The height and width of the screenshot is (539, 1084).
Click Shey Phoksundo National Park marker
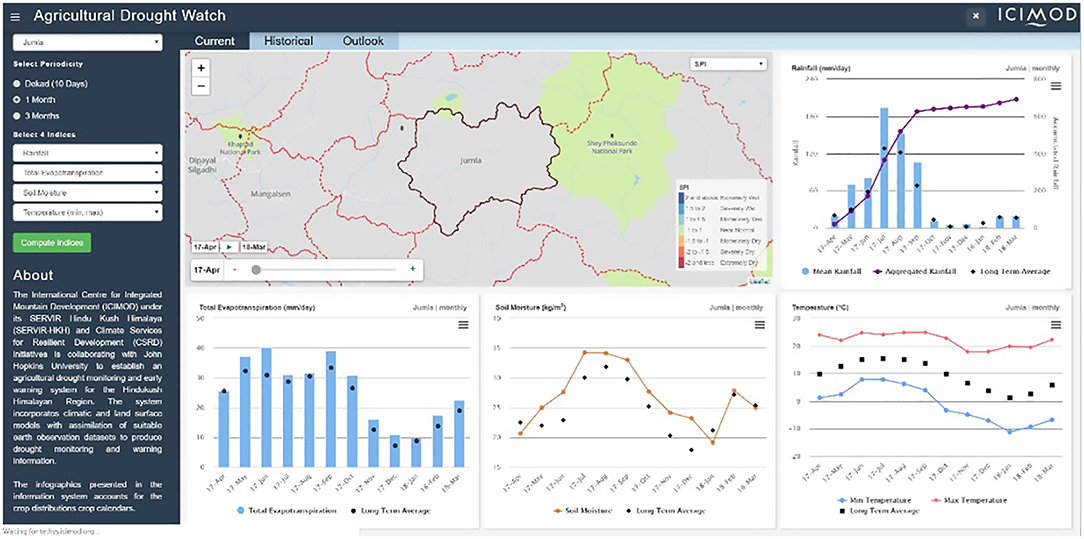point(612,135)
